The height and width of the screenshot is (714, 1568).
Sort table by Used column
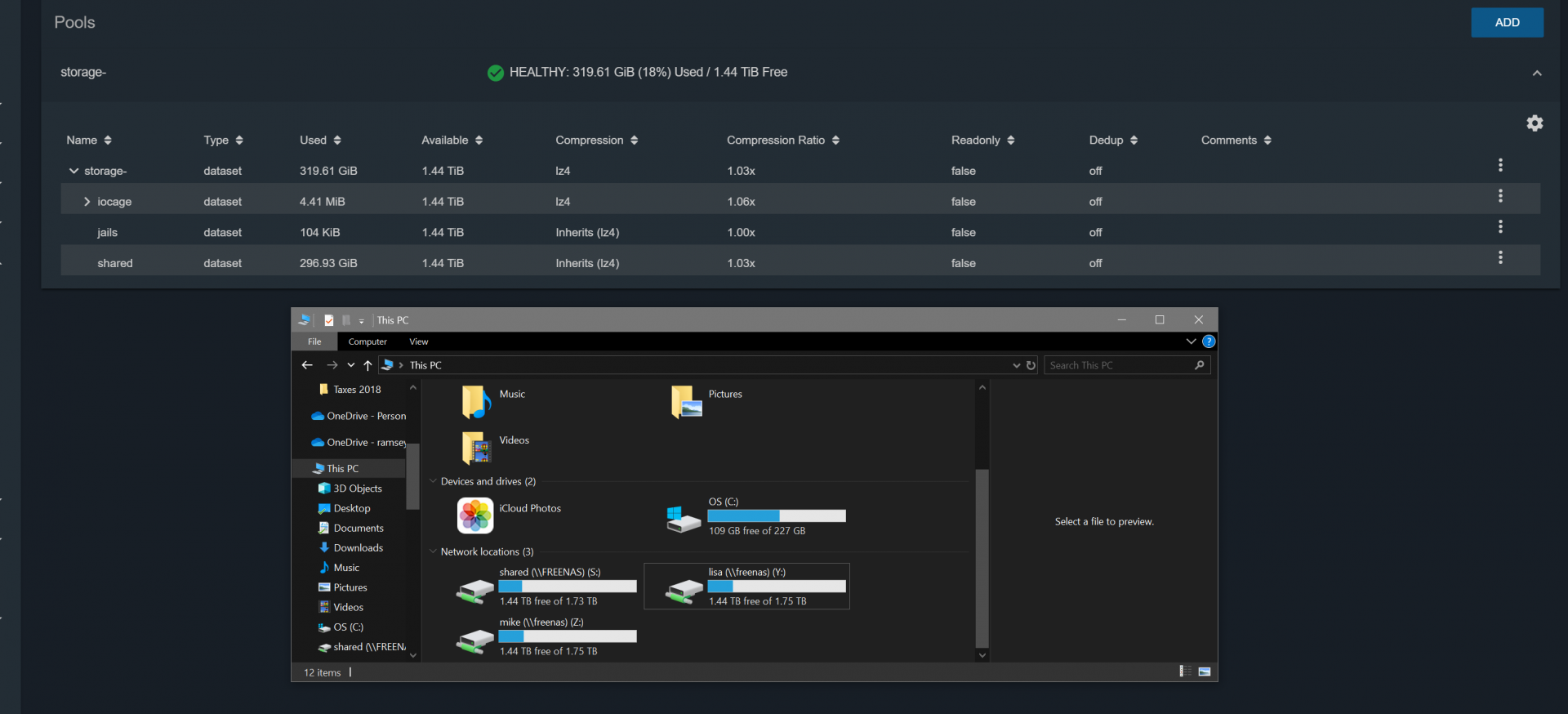tap(320, 140)
